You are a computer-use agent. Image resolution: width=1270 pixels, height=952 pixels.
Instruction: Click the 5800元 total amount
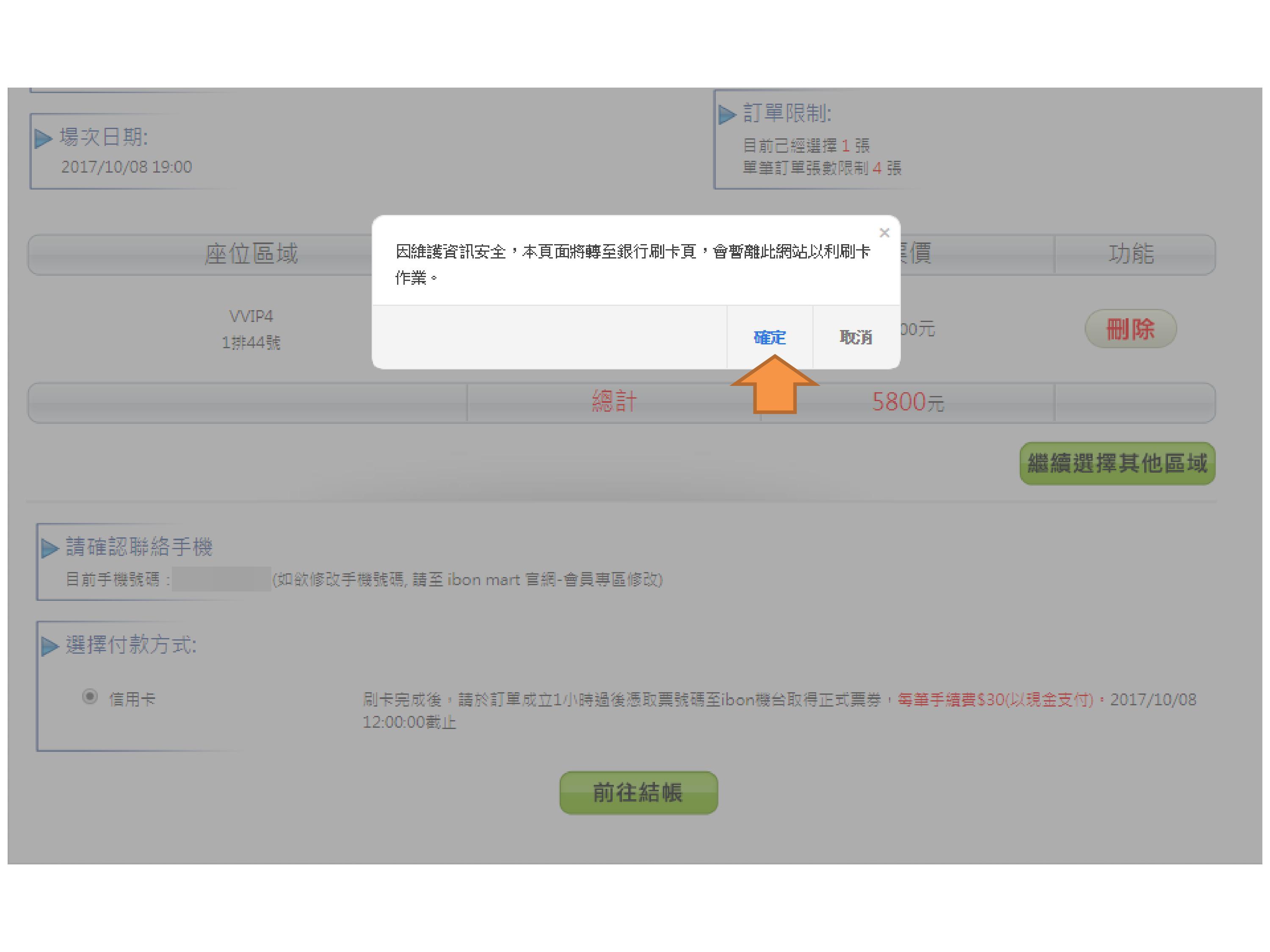[908, 402]
